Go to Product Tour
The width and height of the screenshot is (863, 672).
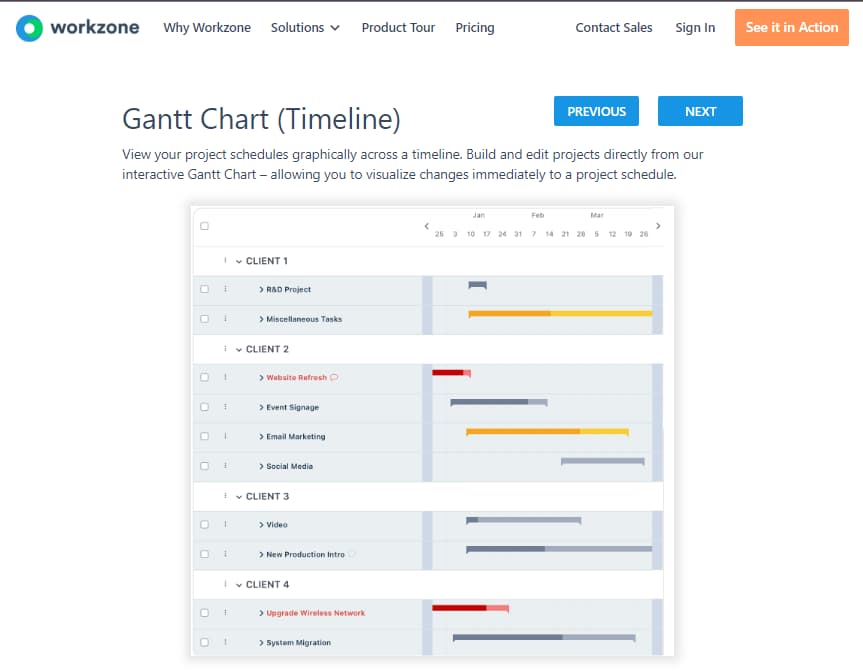tap(398, 28)
